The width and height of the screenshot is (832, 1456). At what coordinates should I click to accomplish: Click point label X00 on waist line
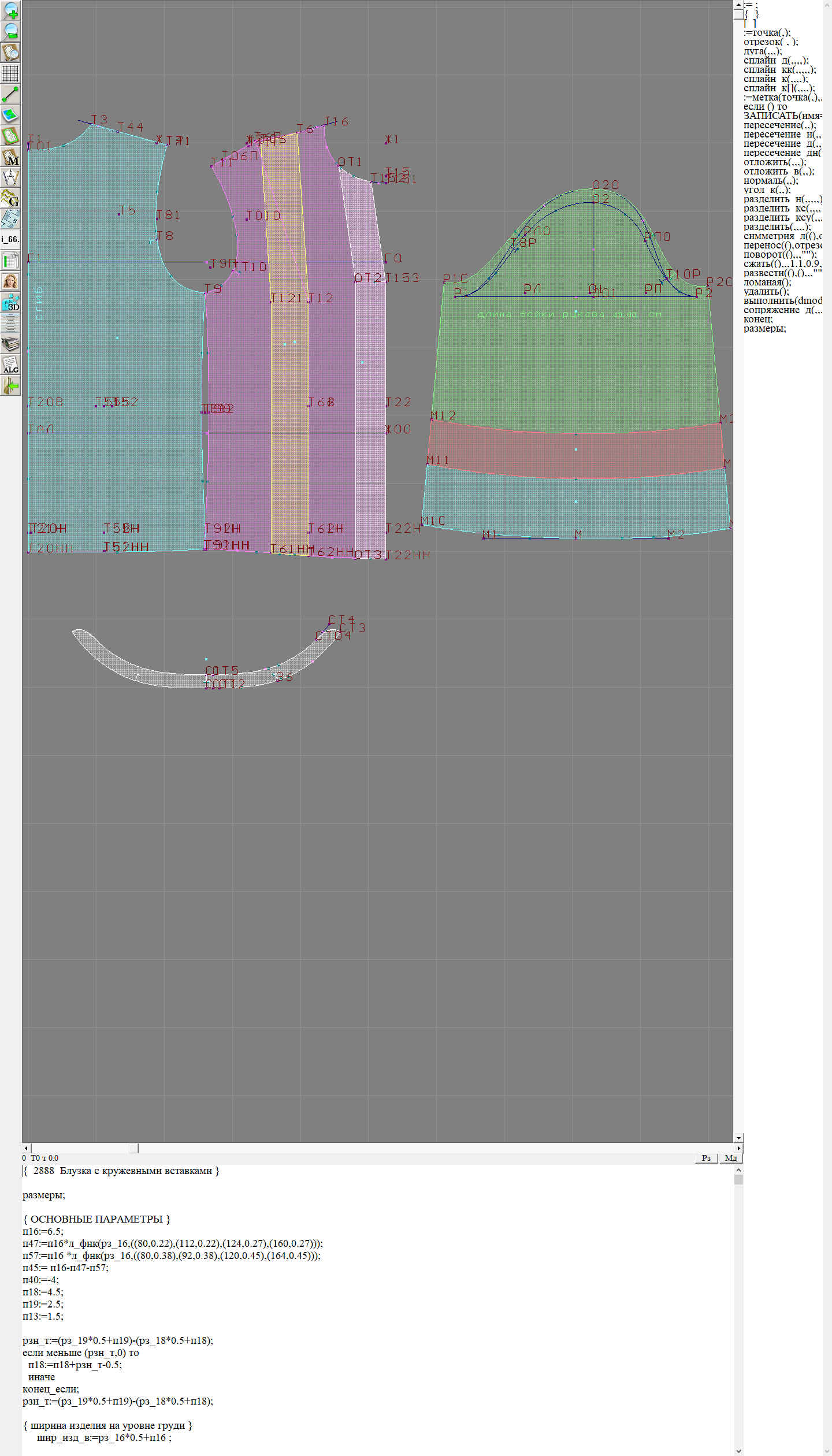398,429
